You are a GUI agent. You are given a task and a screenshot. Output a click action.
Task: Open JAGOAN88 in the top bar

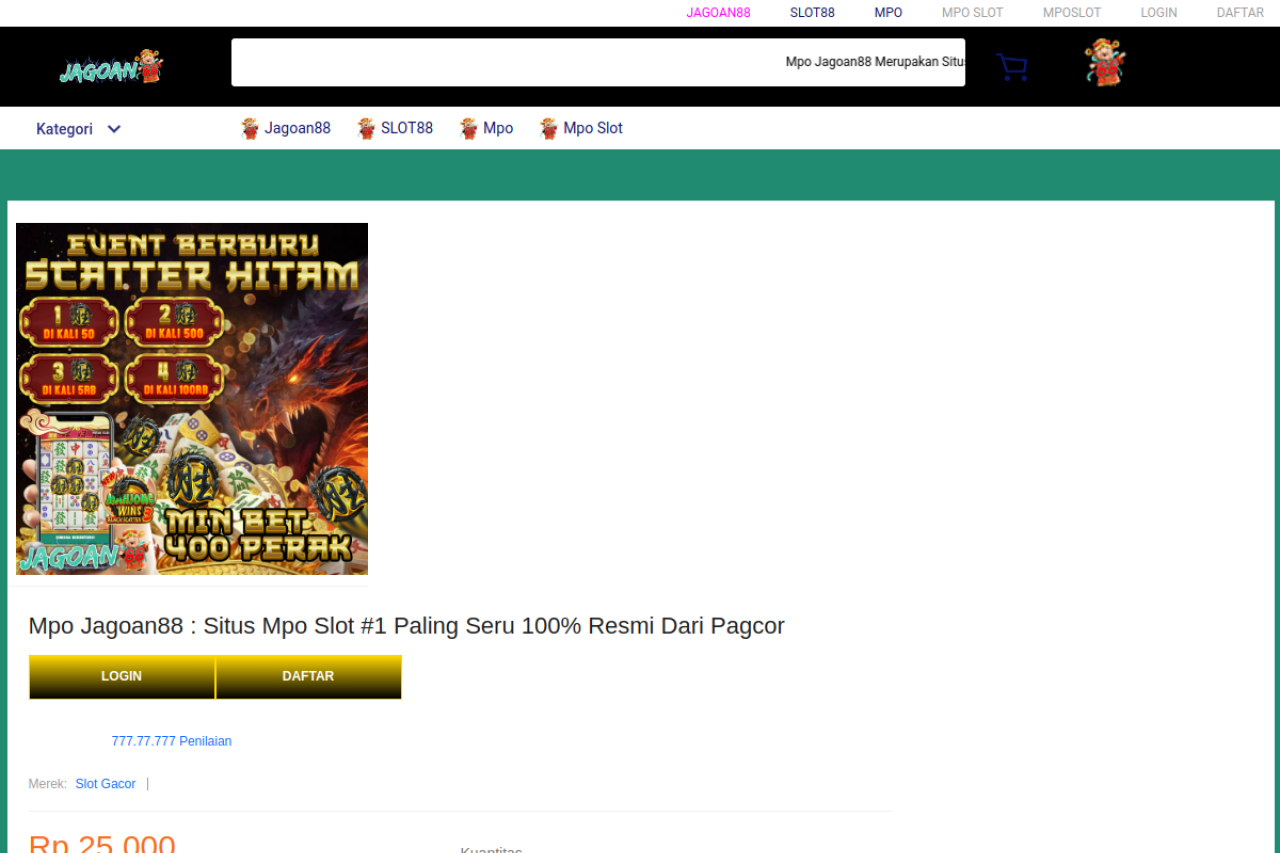point(718,13)
